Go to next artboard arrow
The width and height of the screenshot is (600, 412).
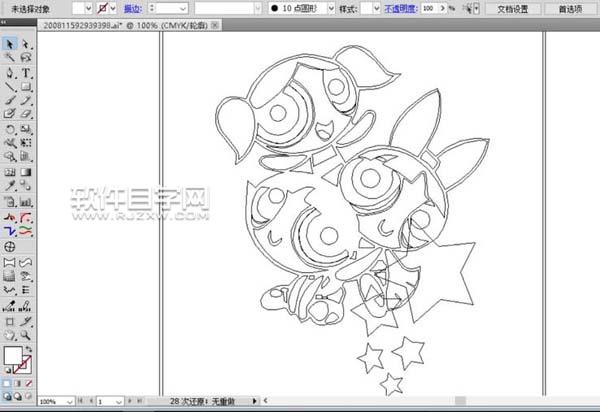pyautogui.click(x=130, y=401)
